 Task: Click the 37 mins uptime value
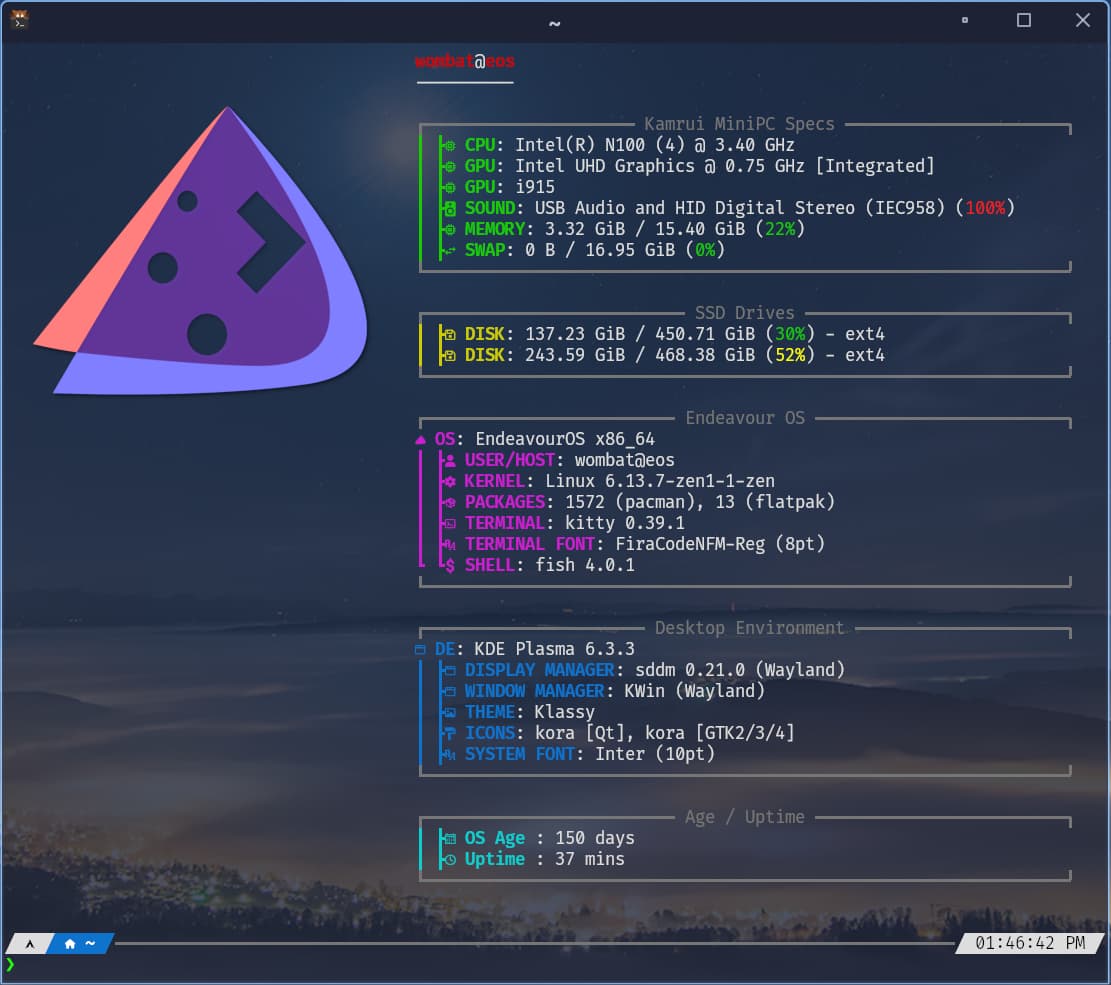pyautogui.click(x=590, y=860)
